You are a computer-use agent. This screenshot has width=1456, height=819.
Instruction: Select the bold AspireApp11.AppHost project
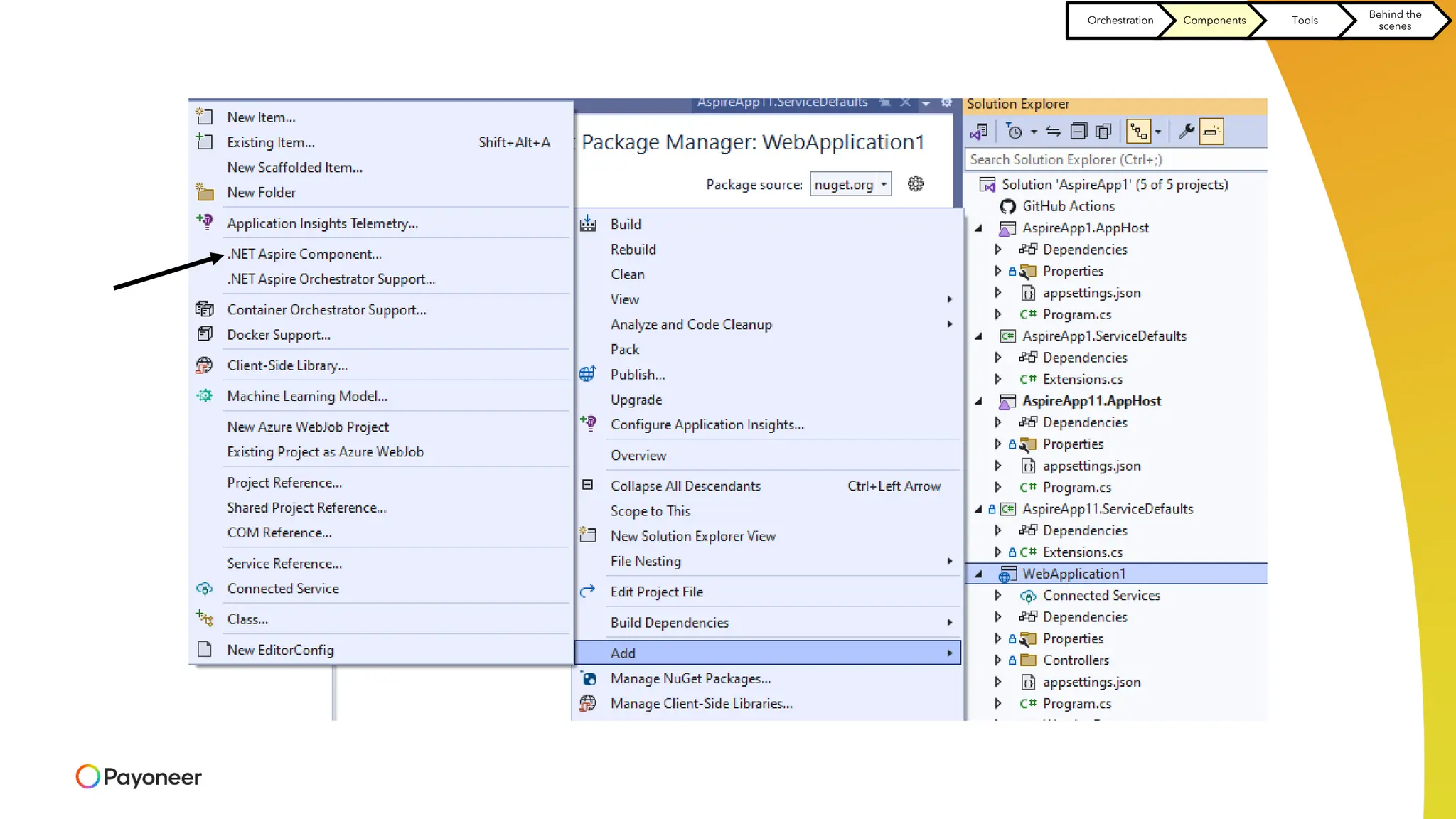tap(1091, 401)
